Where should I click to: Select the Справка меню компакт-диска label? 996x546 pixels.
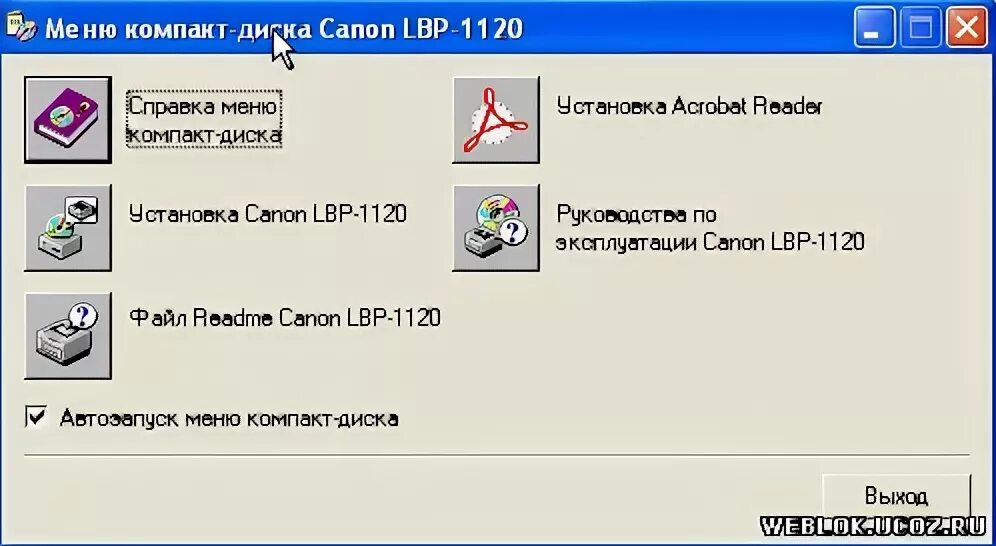pyautogui.click(x=204, y=119)
